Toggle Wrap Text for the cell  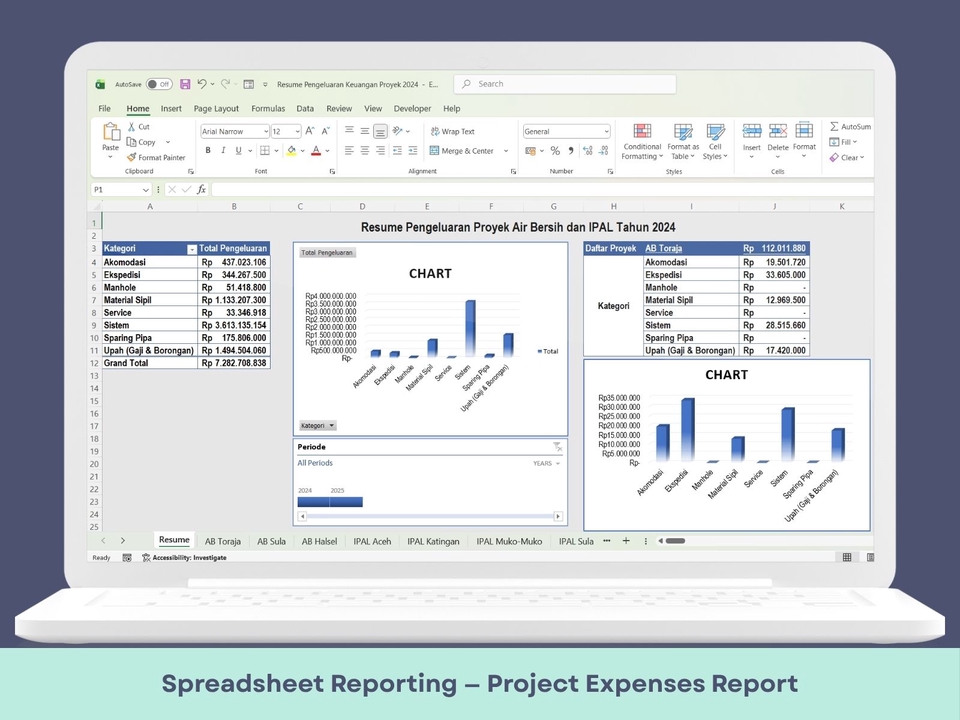coord(452,131)
